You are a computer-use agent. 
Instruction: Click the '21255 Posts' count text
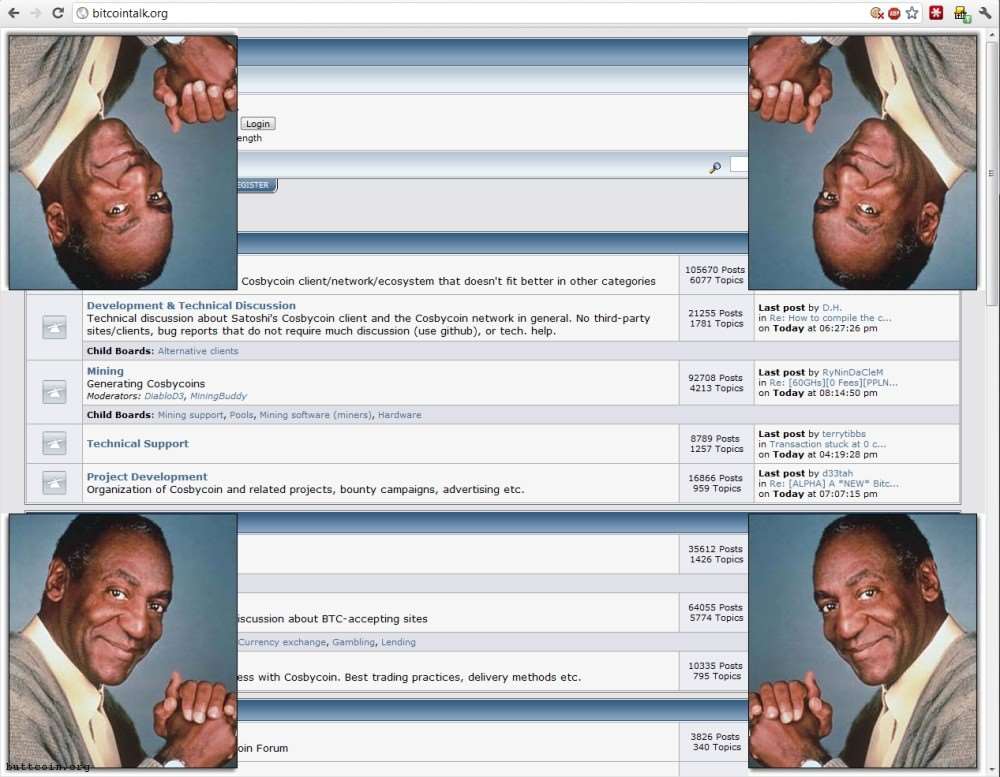coord(716,313)
